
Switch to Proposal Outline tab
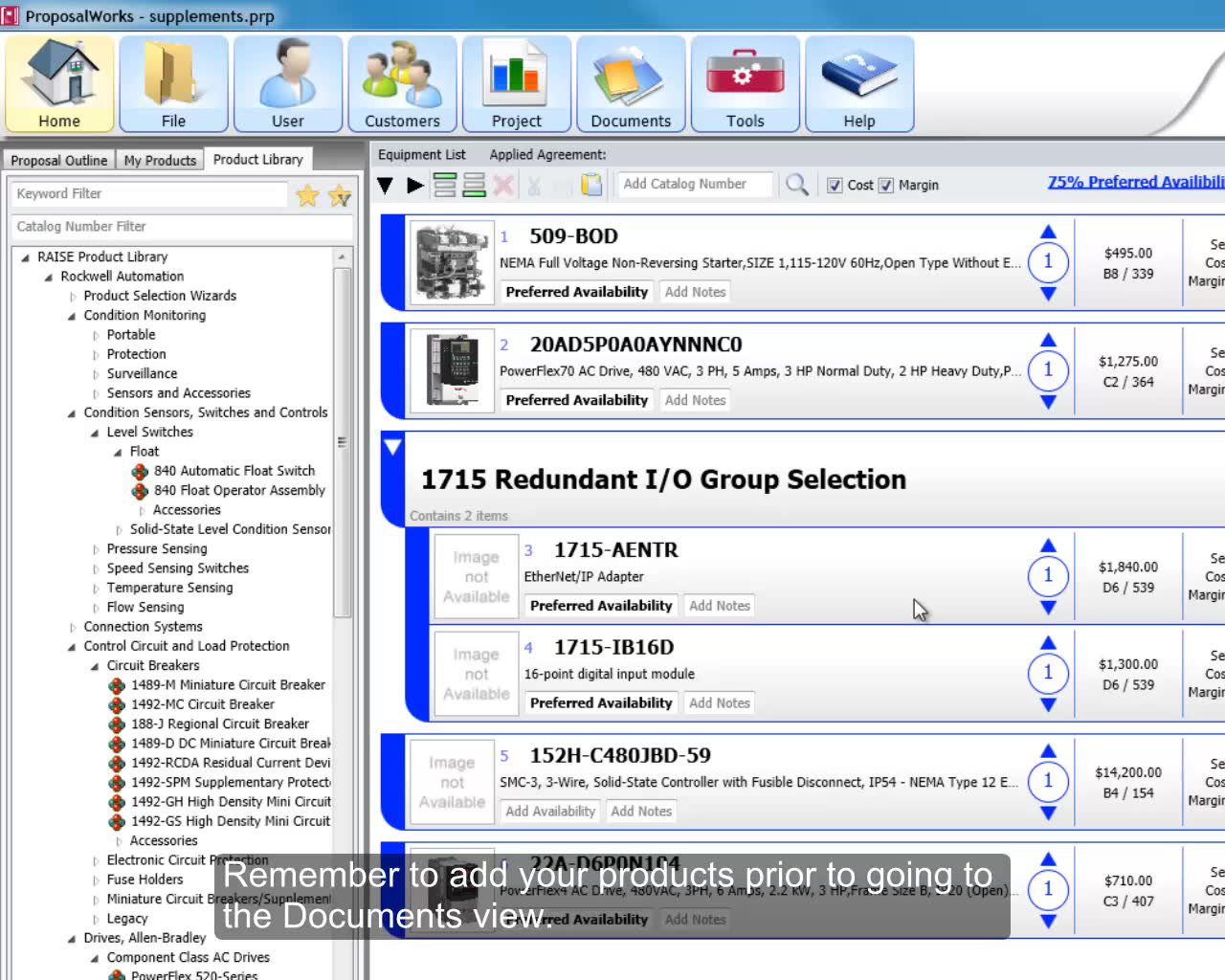(59, 161)
